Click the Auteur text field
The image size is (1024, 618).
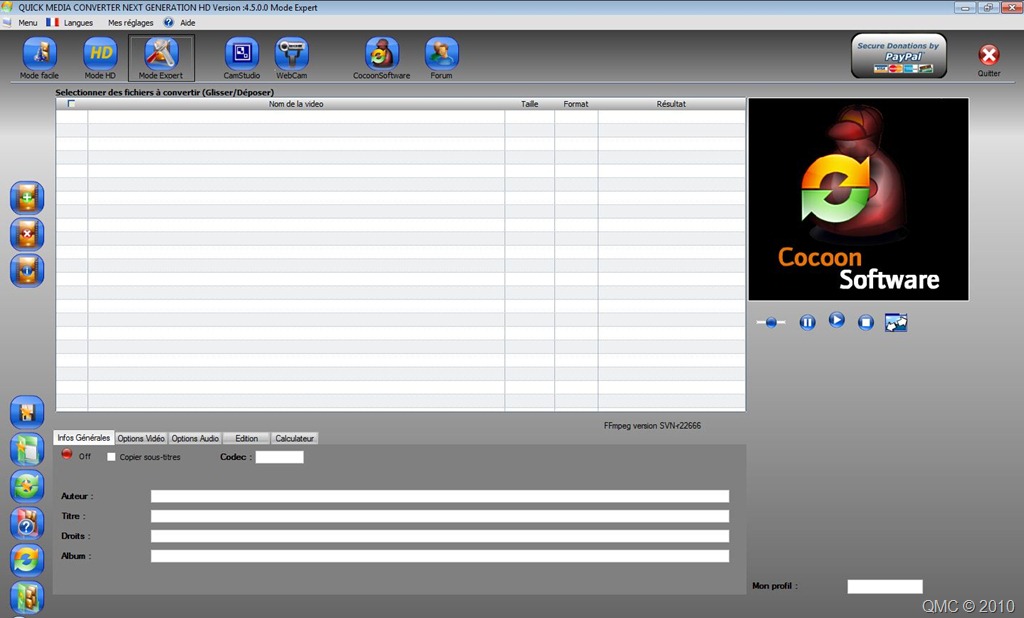440,496
